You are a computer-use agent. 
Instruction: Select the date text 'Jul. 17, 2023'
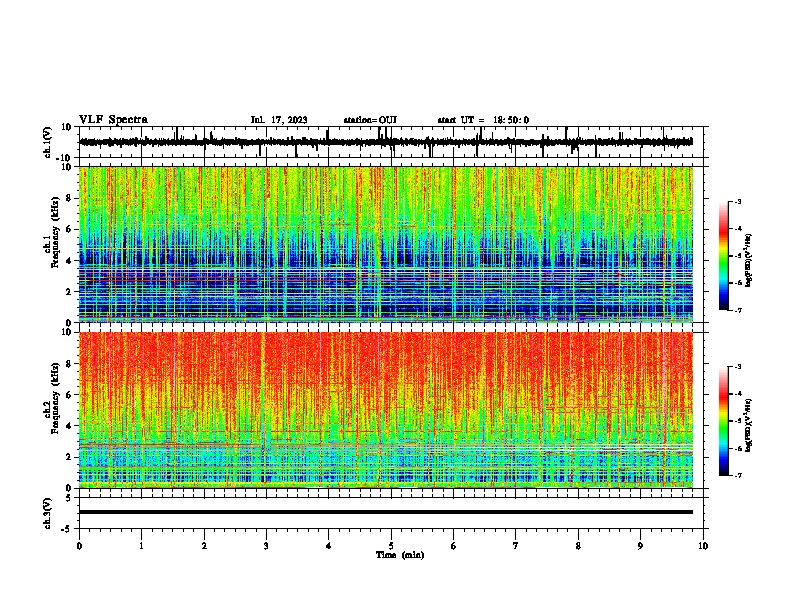click(279, 120)
